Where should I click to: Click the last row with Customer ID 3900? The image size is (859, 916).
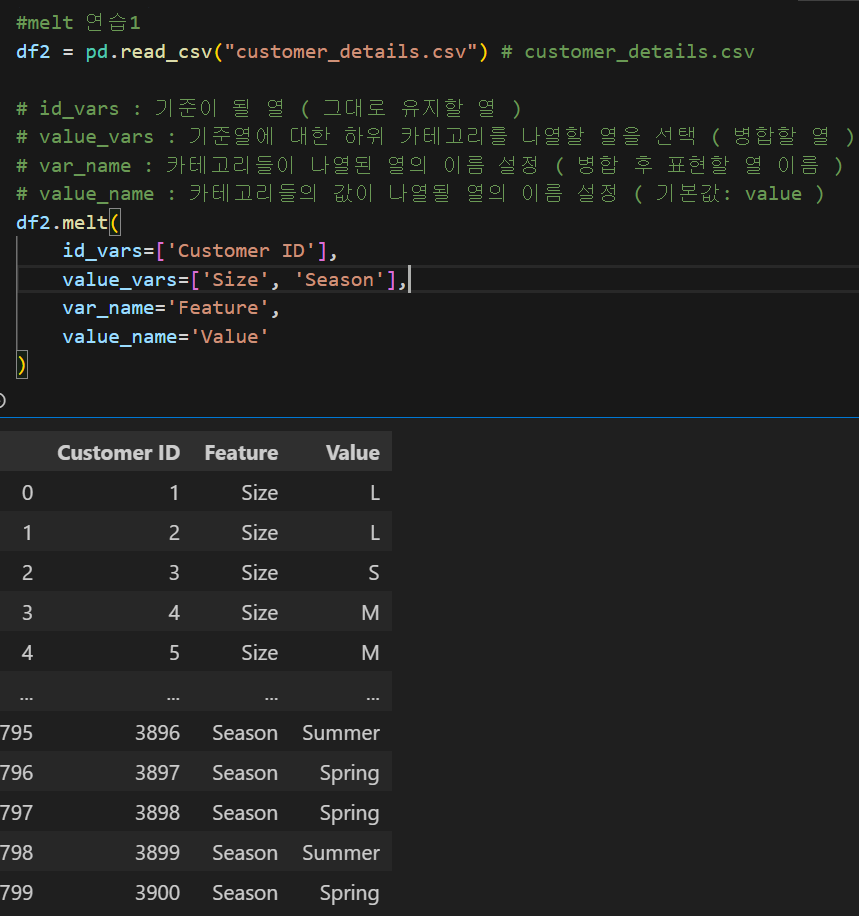click(x=196, y=893)
